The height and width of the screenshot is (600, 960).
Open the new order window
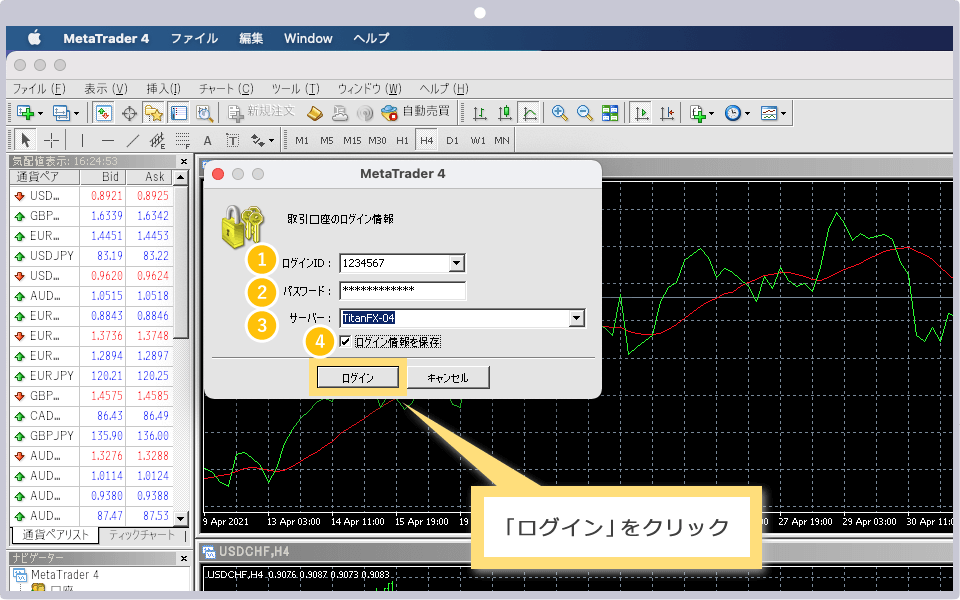(262, 112)
